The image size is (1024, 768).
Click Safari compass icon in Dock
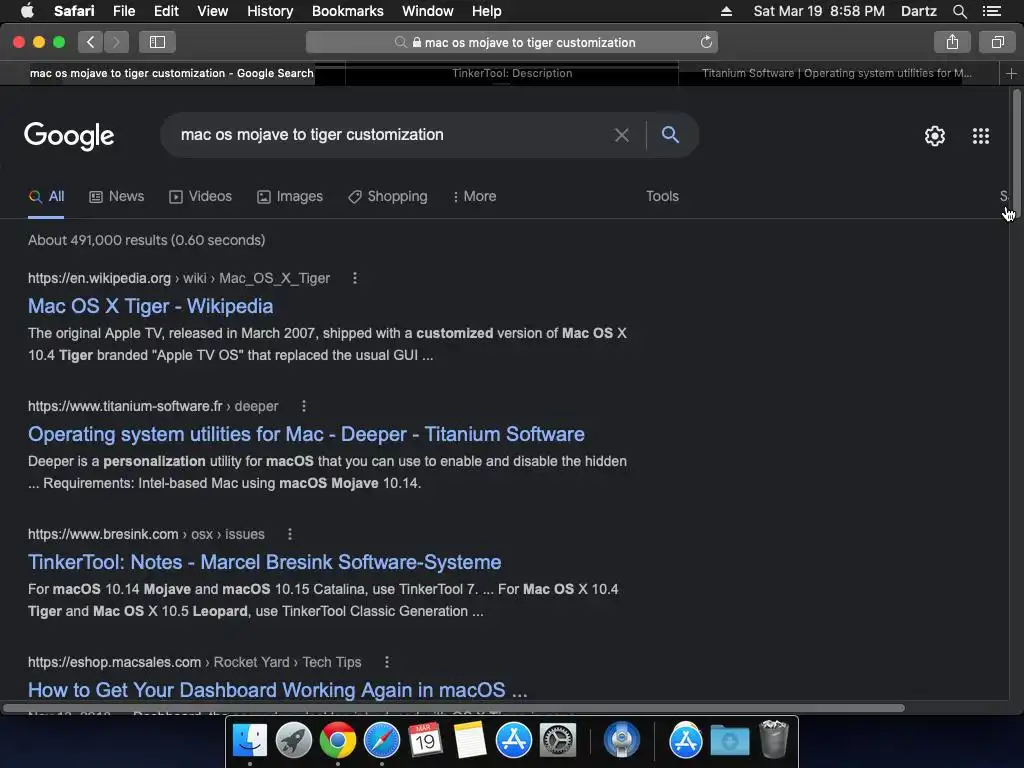pyautogui.click(x=381, y=741)
